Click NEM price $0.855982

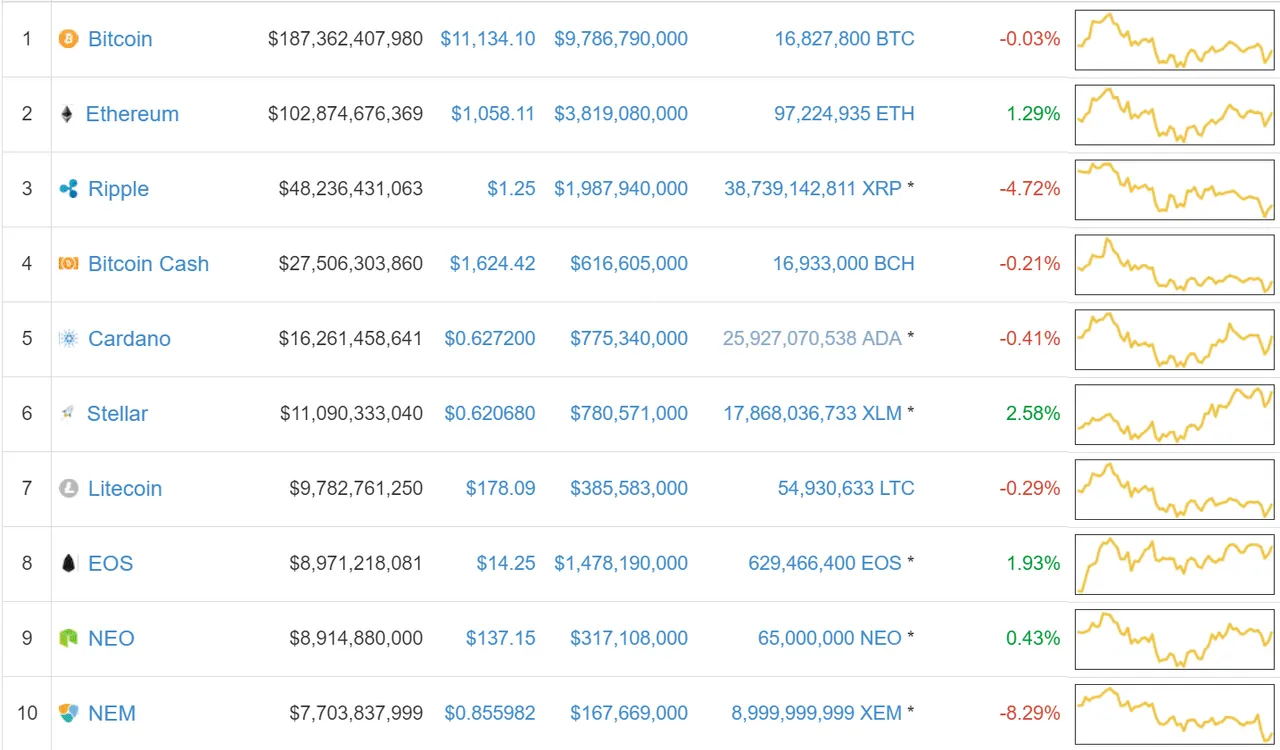490,714
